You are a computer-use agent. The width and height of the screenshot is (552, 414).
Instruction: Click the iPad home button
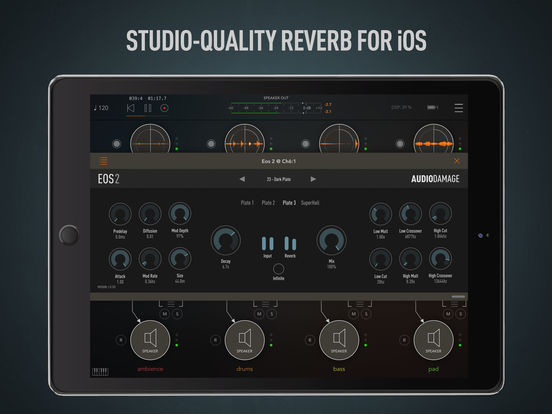[x=69, y=235]
